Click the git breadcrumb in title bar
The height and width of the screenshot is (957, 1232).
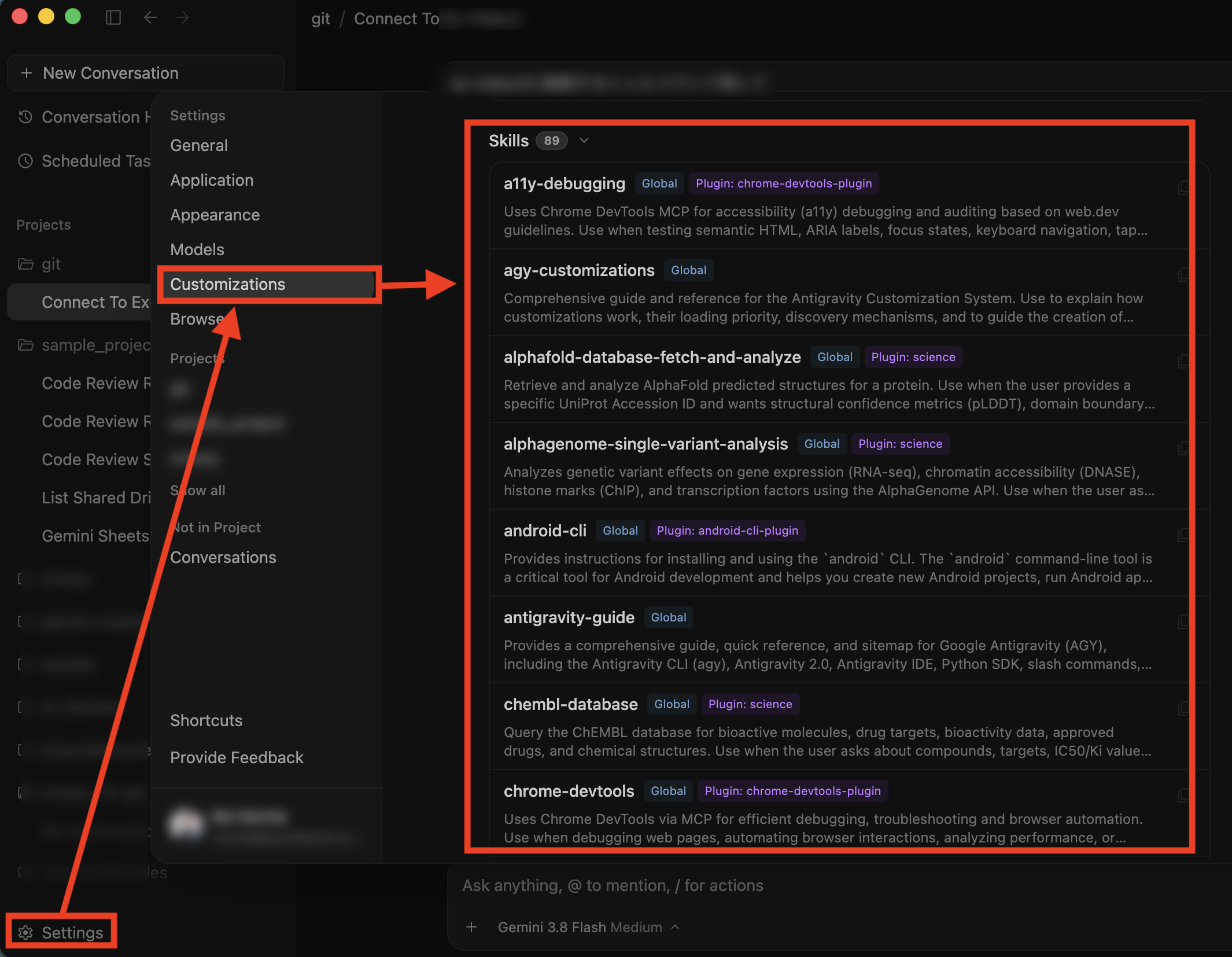pyautogui.click(x=320, y=19)
